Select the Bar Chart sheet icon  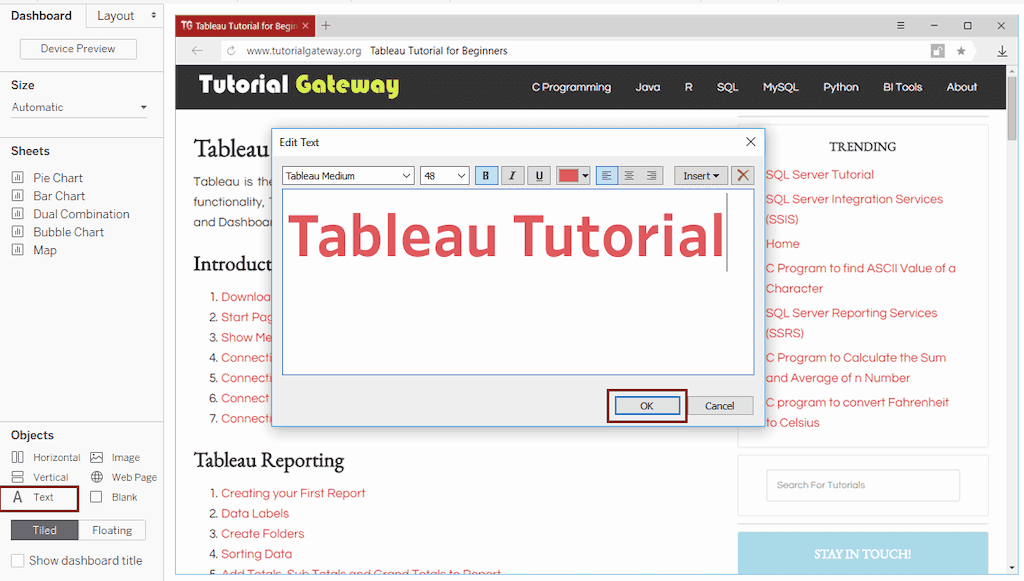pos(18,196)
